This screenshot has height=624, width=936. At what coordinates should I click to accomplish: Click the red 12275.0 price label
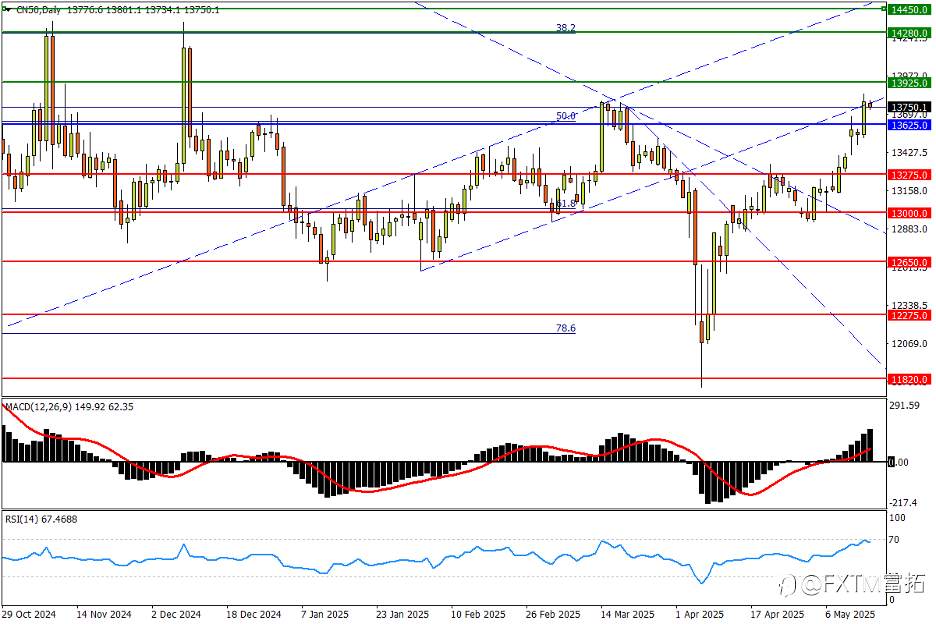click(x=909, y=315)
